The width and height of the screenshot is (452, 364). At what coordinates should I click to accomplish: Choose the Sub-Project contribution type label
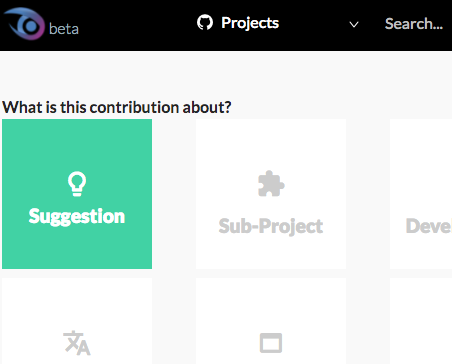pos(271,226)
